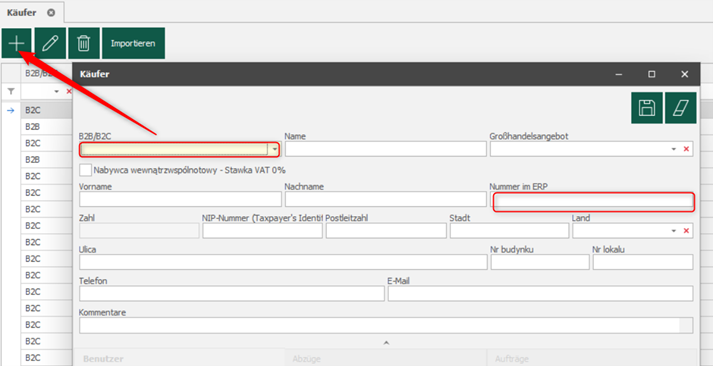Check Nabywca wewnątrzwspólnotowy VAT 0% checkbox
The height and width of the screenshot is (366, 713).
point(85,170)
